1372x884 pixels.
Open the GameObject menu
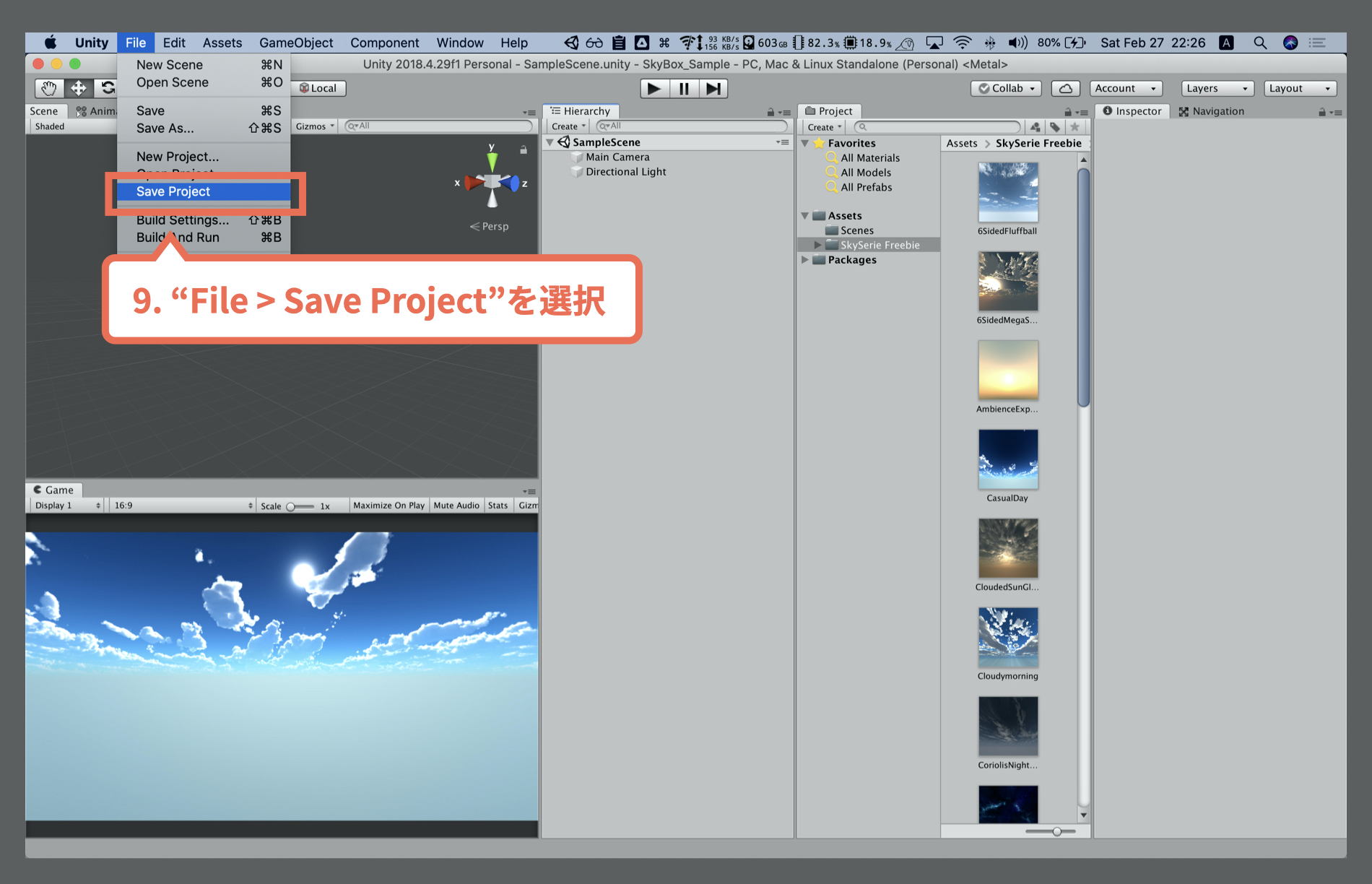296,43
